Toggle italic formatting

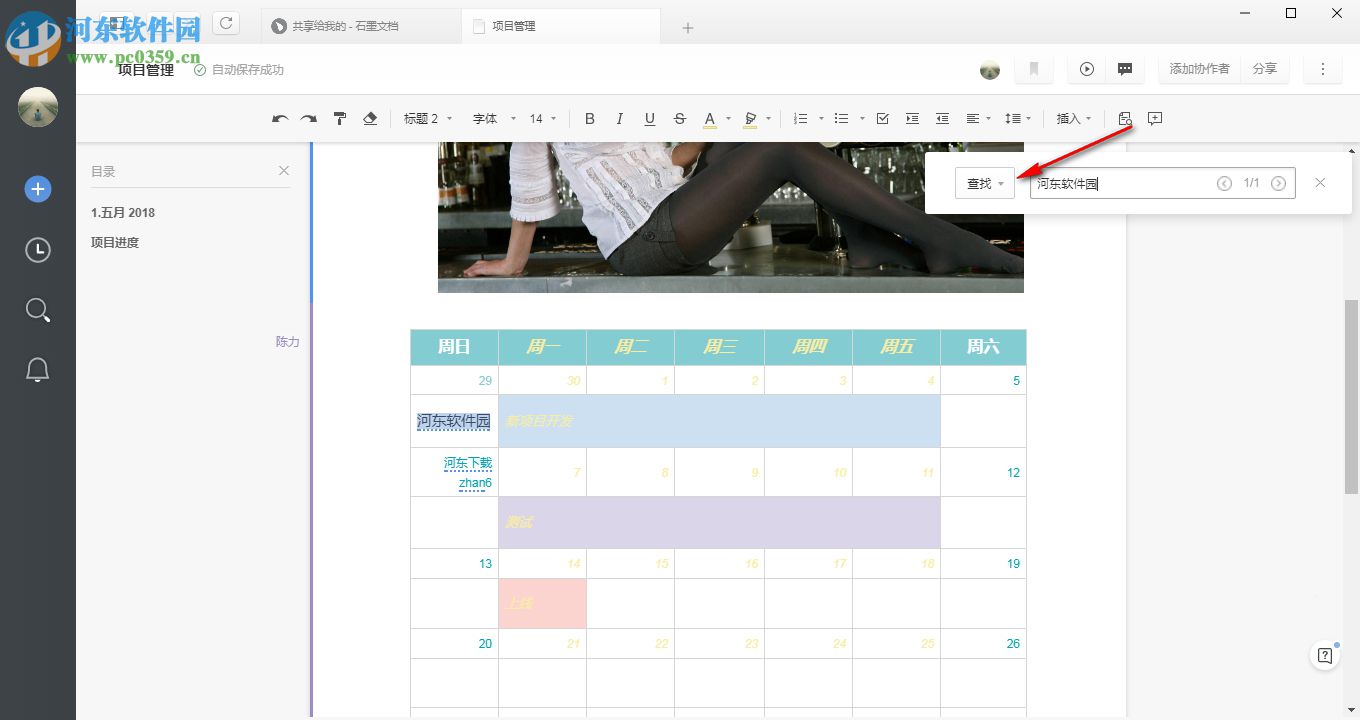620,119
